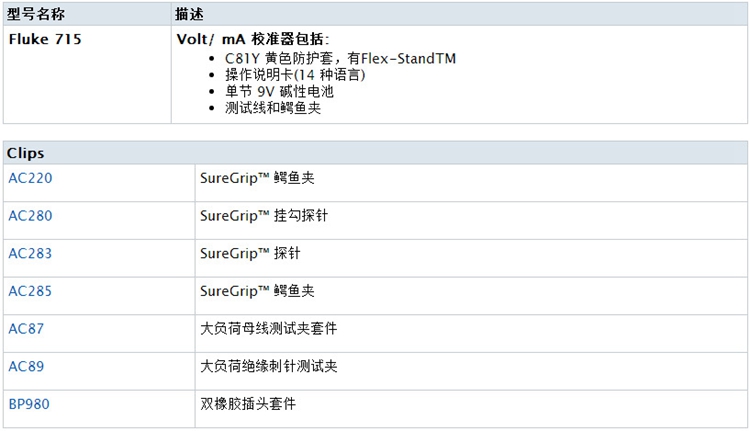
Task: Click the SureGrip 挂勾探针 description
Action: point(264,216)
